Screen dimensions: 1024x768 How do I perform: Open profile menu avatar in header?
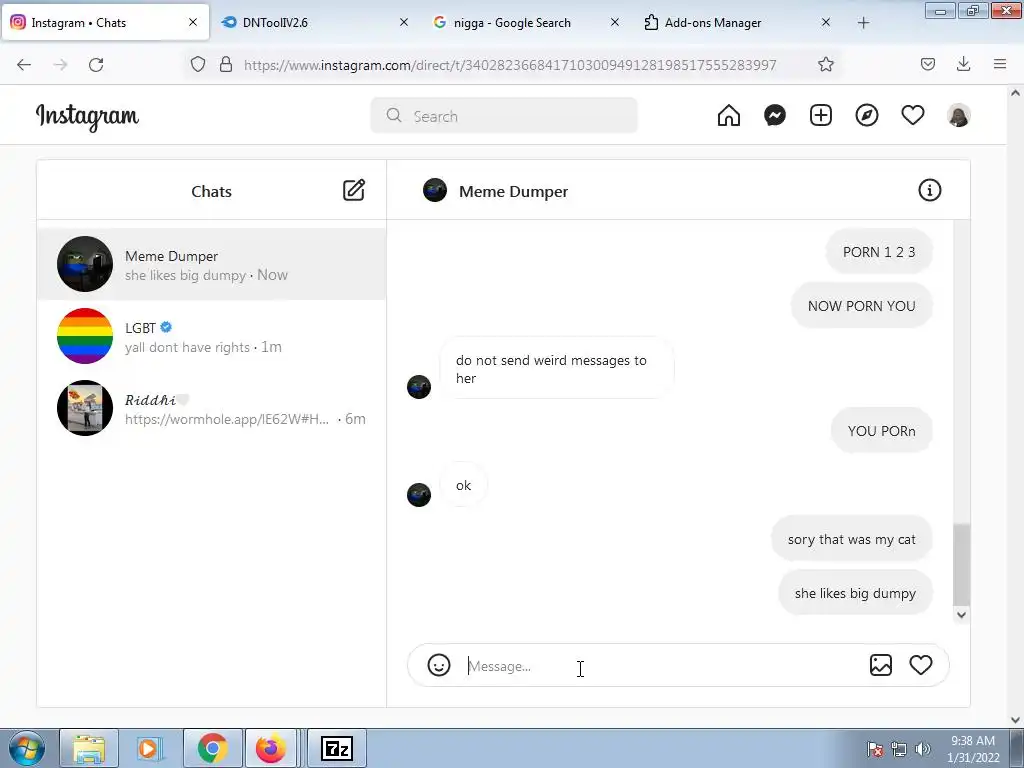pos(959,116)
